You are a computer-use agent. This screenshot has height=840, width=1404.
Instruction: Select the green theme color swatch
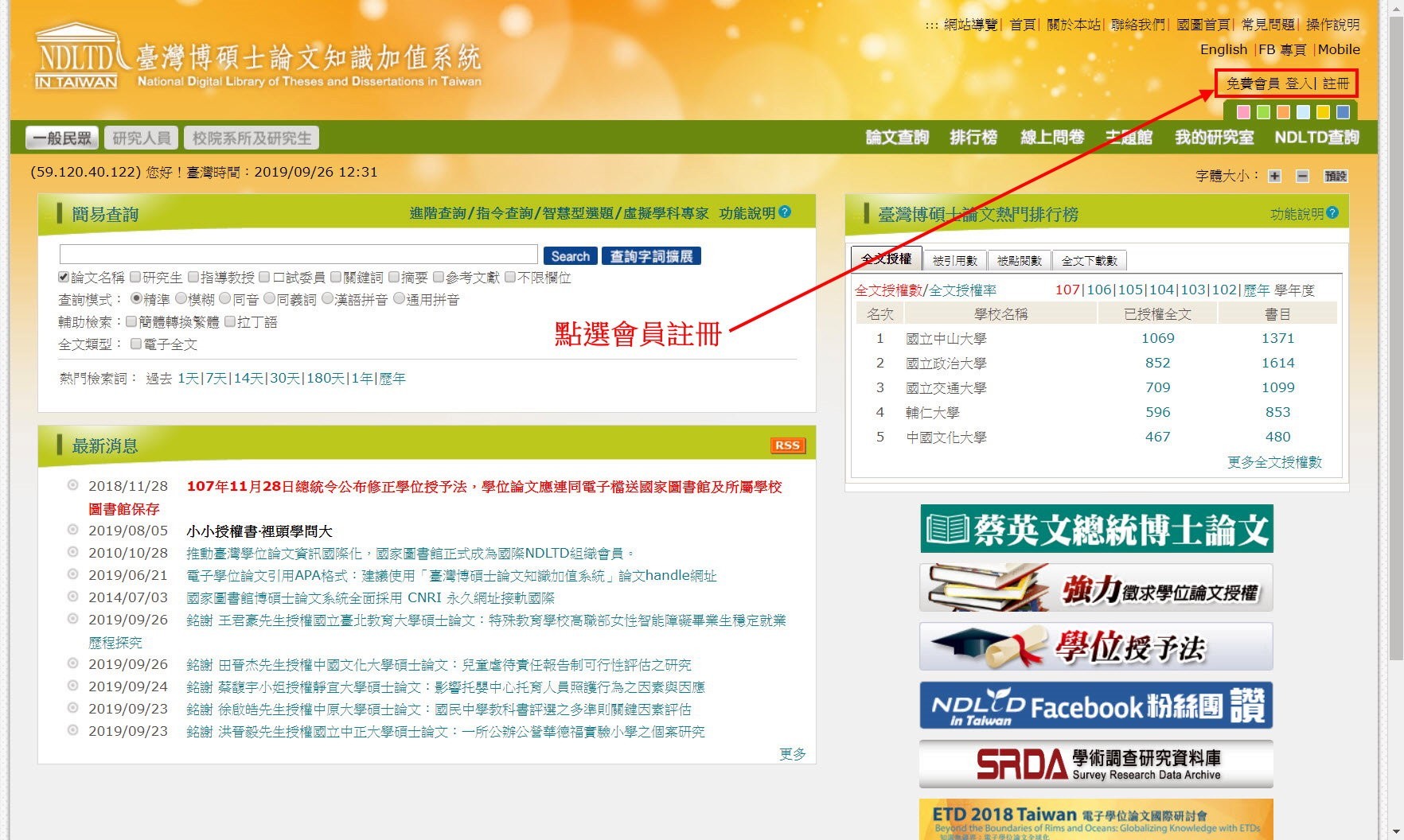pyautogui.click(x=1263, y=112)
